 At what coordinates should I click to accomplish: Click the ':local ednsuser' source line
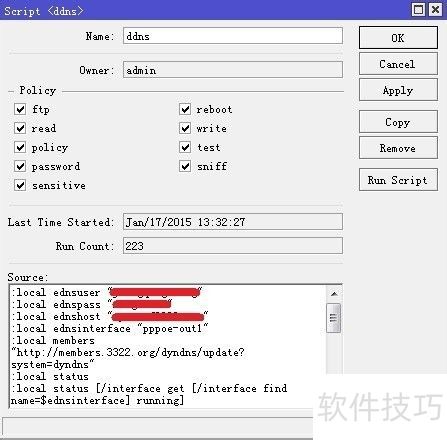(x=106, y=293)
